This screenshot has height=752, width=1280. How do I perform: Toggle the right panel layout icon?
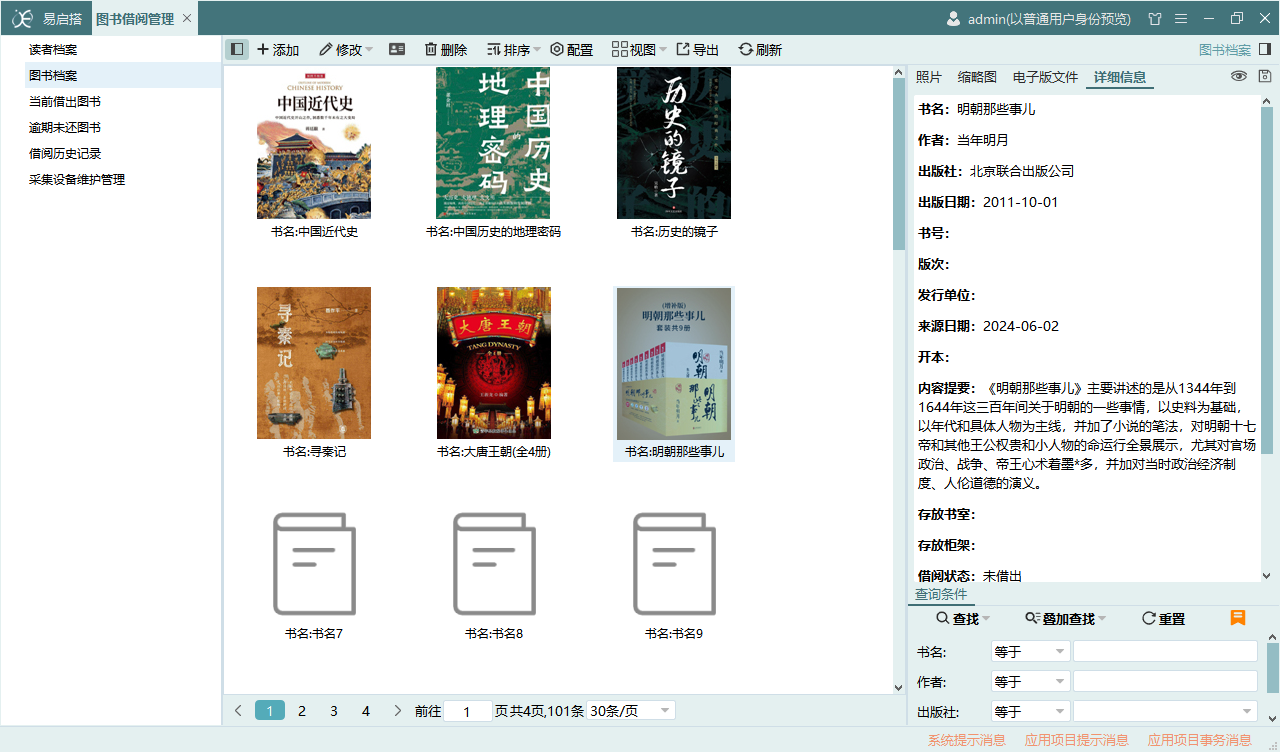click(1265, 49)
